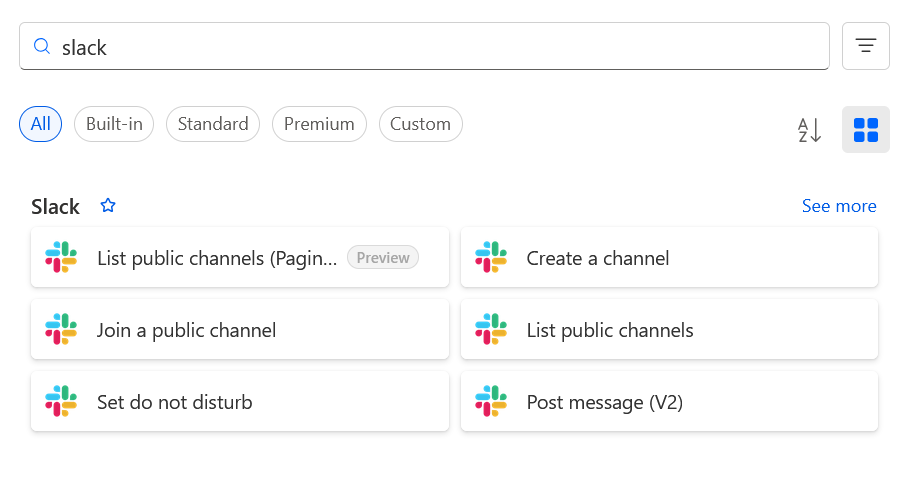Select the All filter pill
This screenshot has height=477, width=906.
[40, 124]
